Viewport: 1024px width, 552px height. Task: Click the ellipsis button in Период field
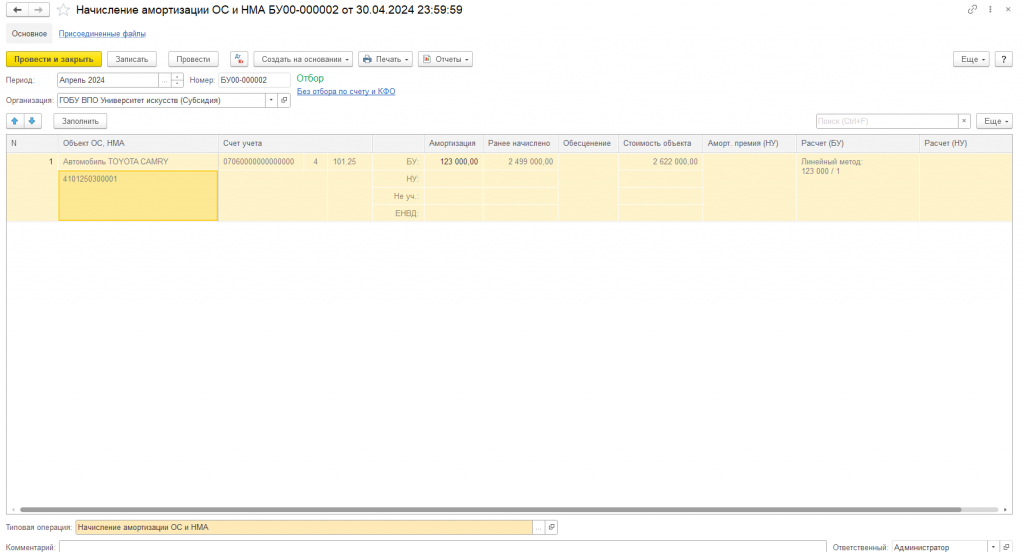pyautogui.click(x=165, y=80)
